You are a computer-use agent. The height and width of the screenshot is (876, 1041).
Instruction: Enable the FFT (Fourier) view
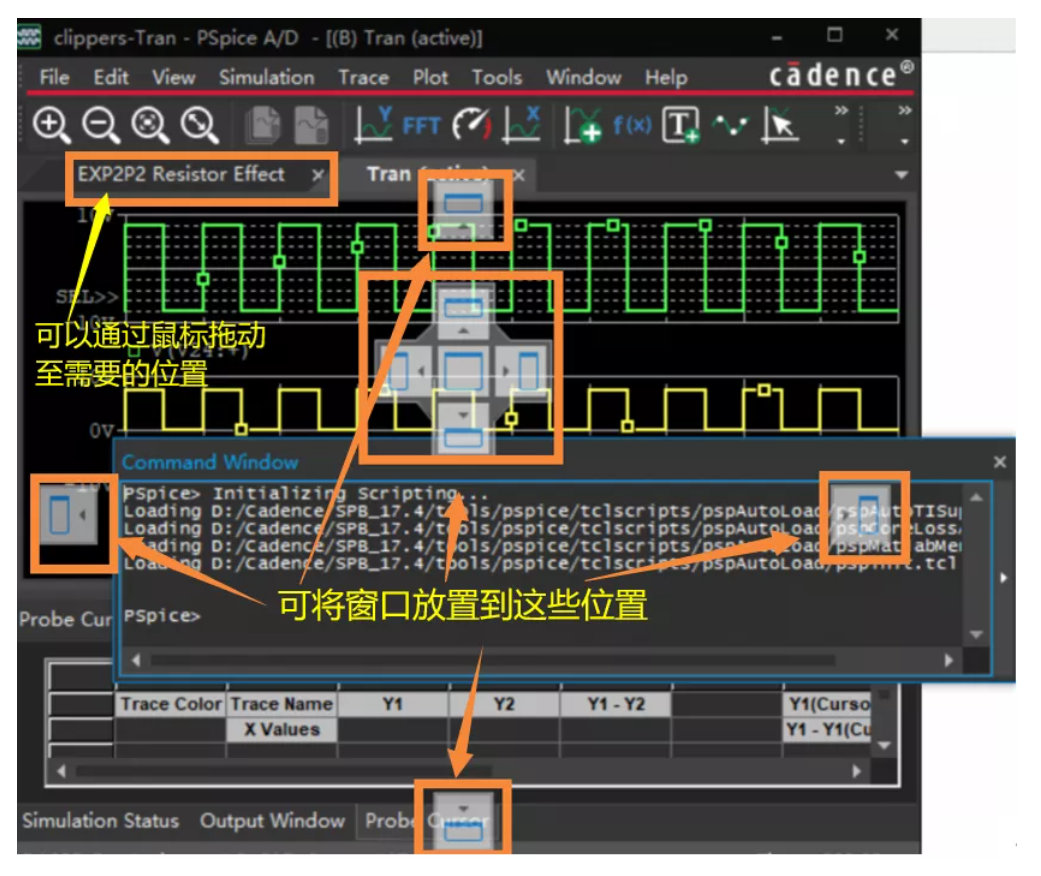point(421,125)
